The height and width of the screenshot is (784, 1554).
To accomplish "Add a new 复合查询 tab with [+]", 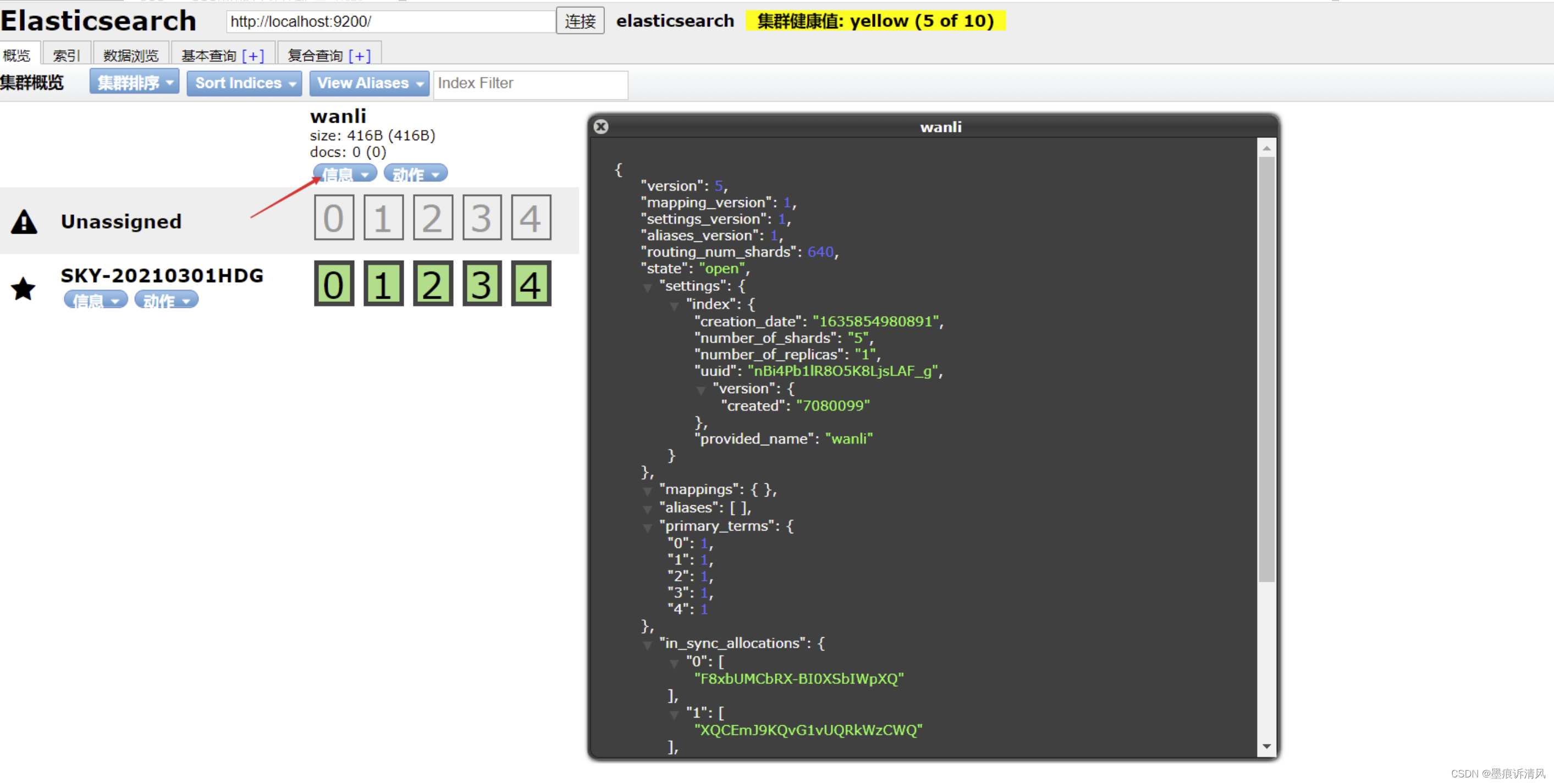I will click(x=360, y=56).
